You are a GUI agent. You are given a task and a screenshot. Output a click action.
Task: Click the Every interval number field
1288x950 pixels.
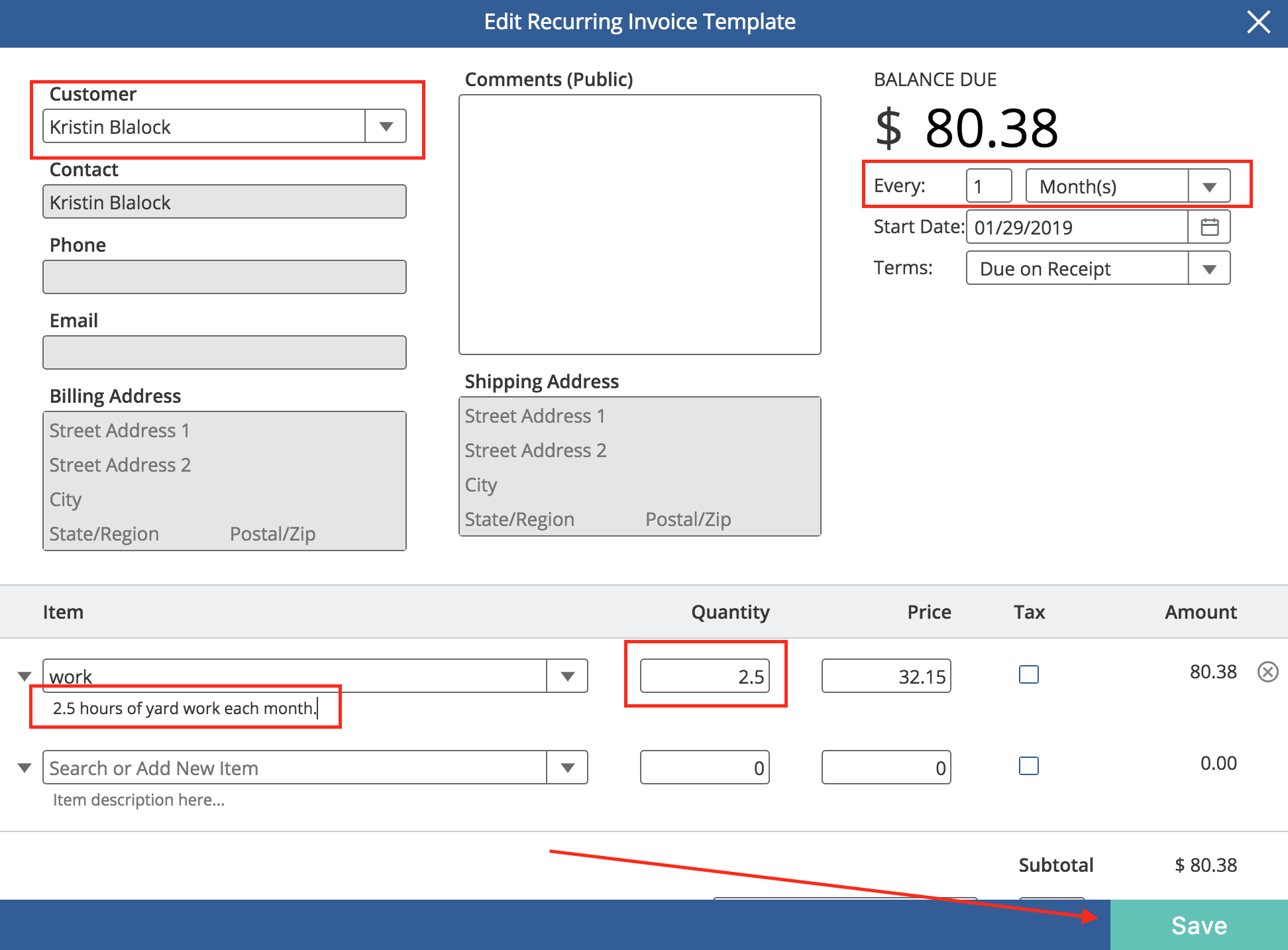[989, 186]
